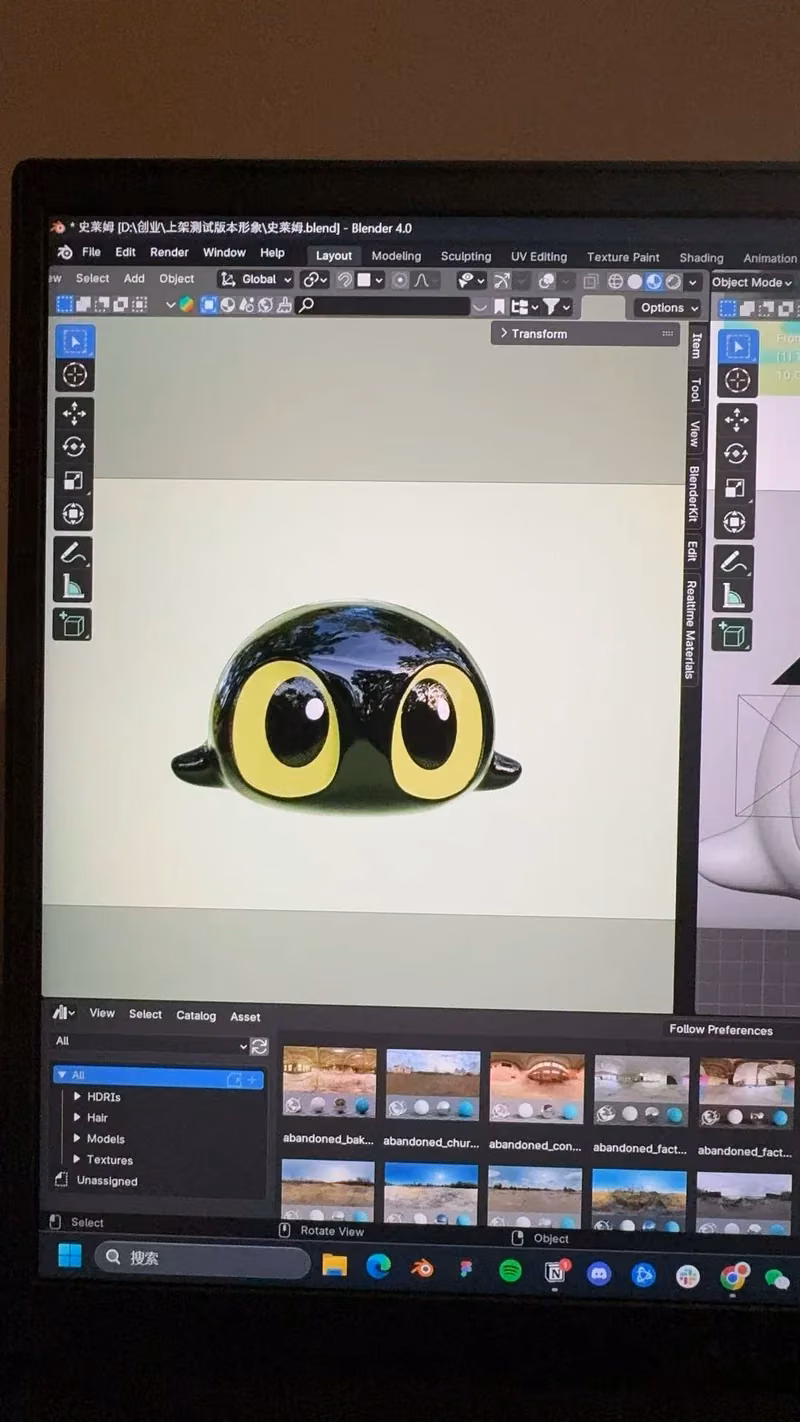Toggle viewport gizmos display

point(501,281)
